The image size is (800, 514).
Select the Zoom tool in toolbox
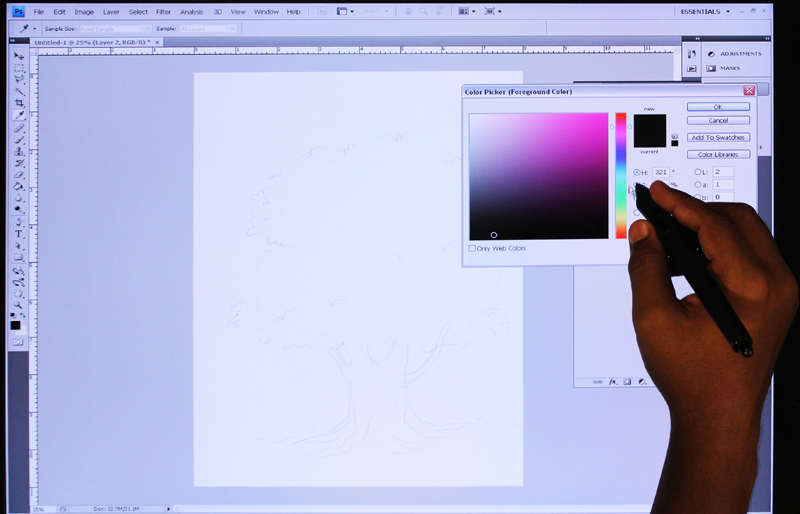(19, 305)
